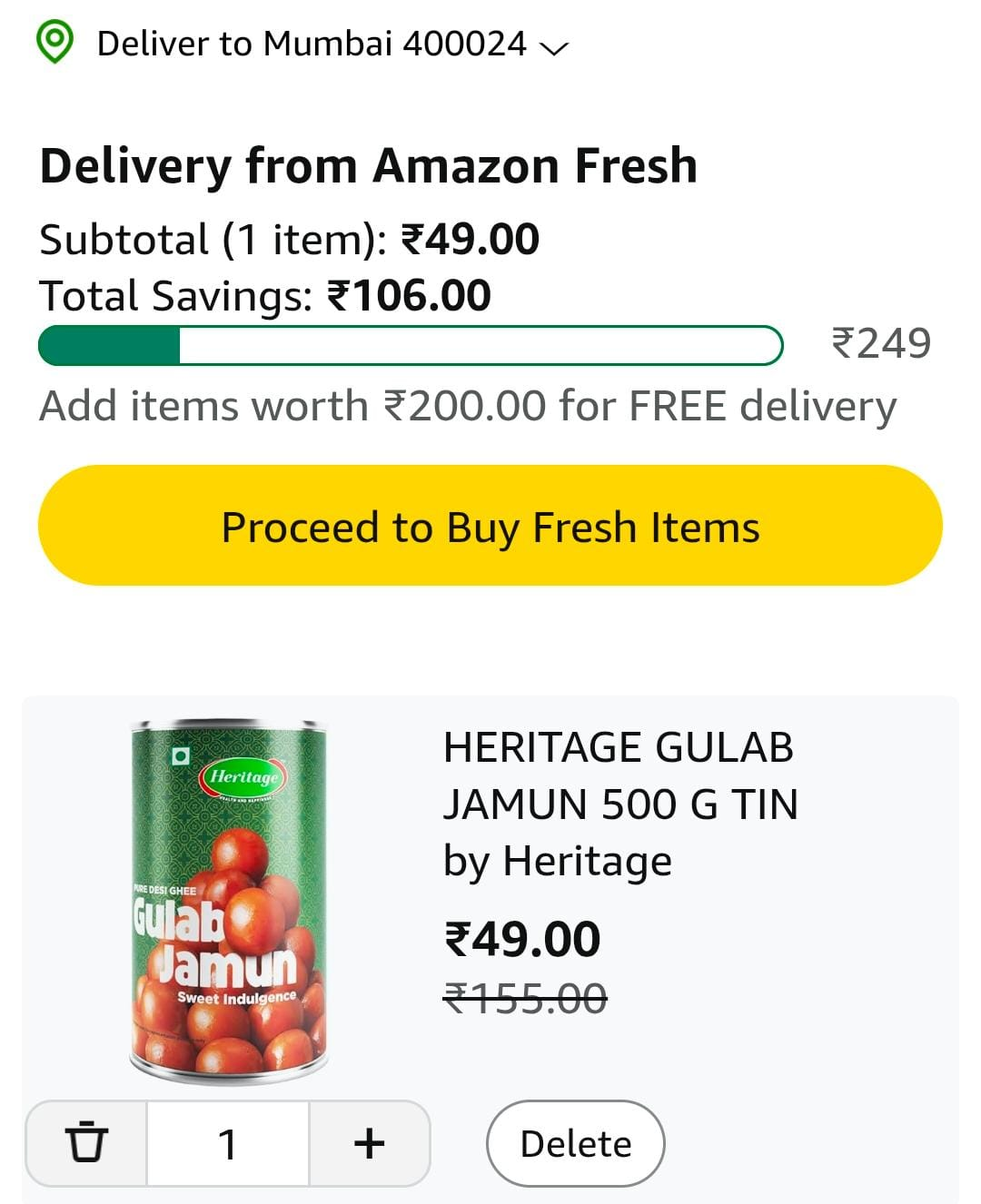Tap the Add items worth ₹200.00 message
Screen dimensions: 981x1204
467,406
